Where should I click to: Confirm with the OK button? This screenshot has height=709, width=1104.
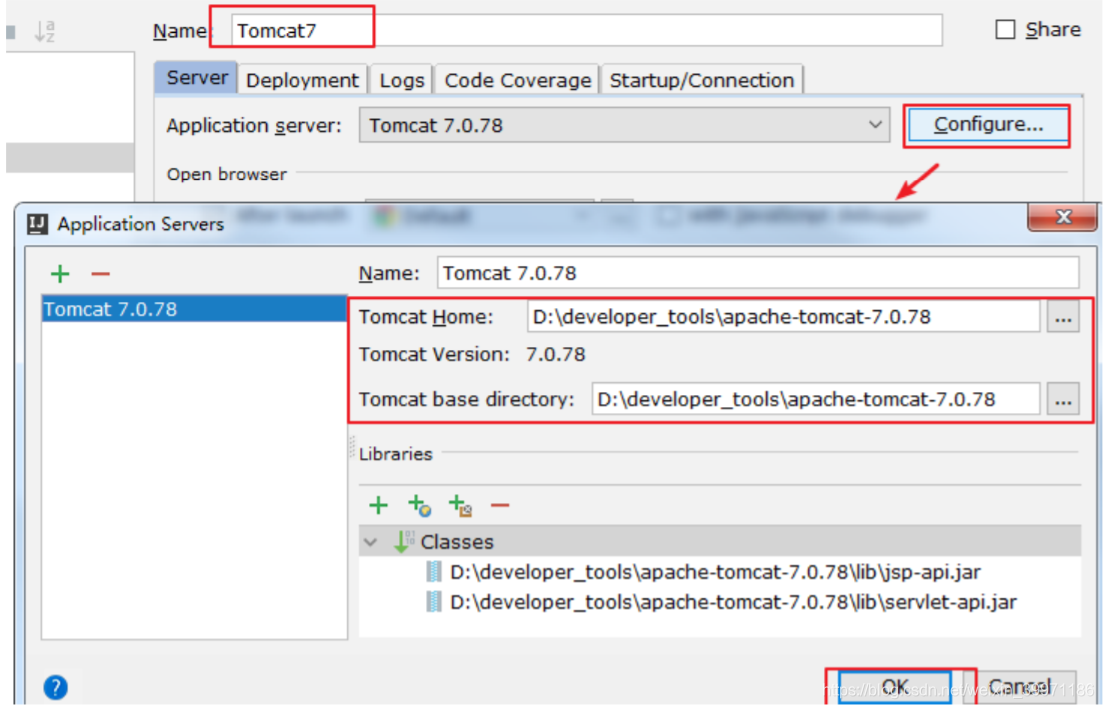[894, 686]
